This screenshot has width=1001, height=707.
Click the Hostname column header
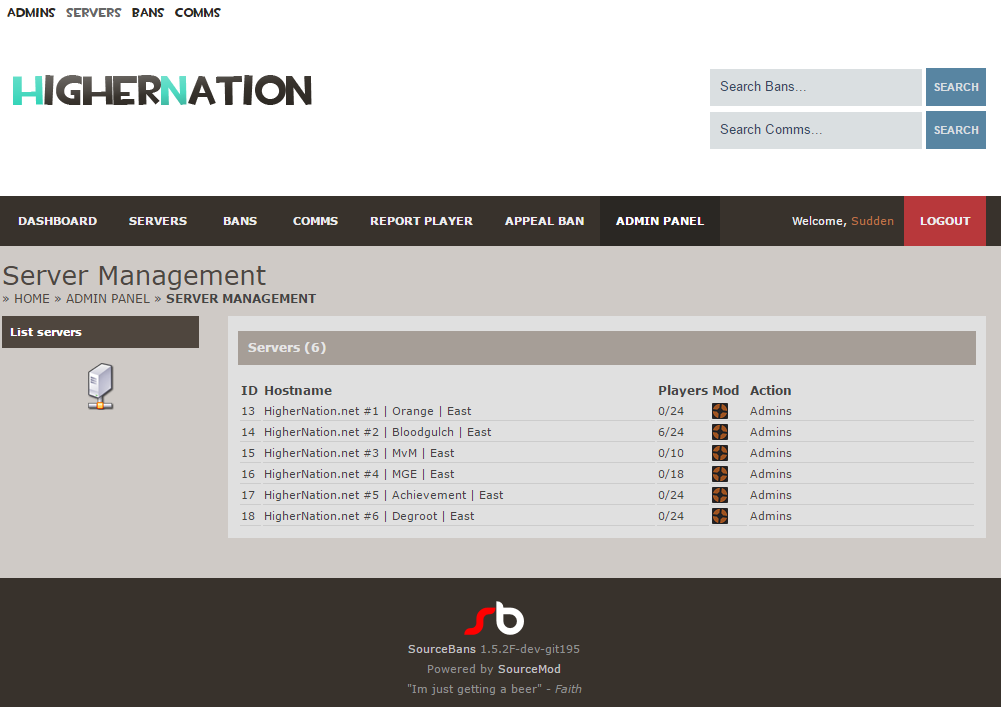[298, 390]
